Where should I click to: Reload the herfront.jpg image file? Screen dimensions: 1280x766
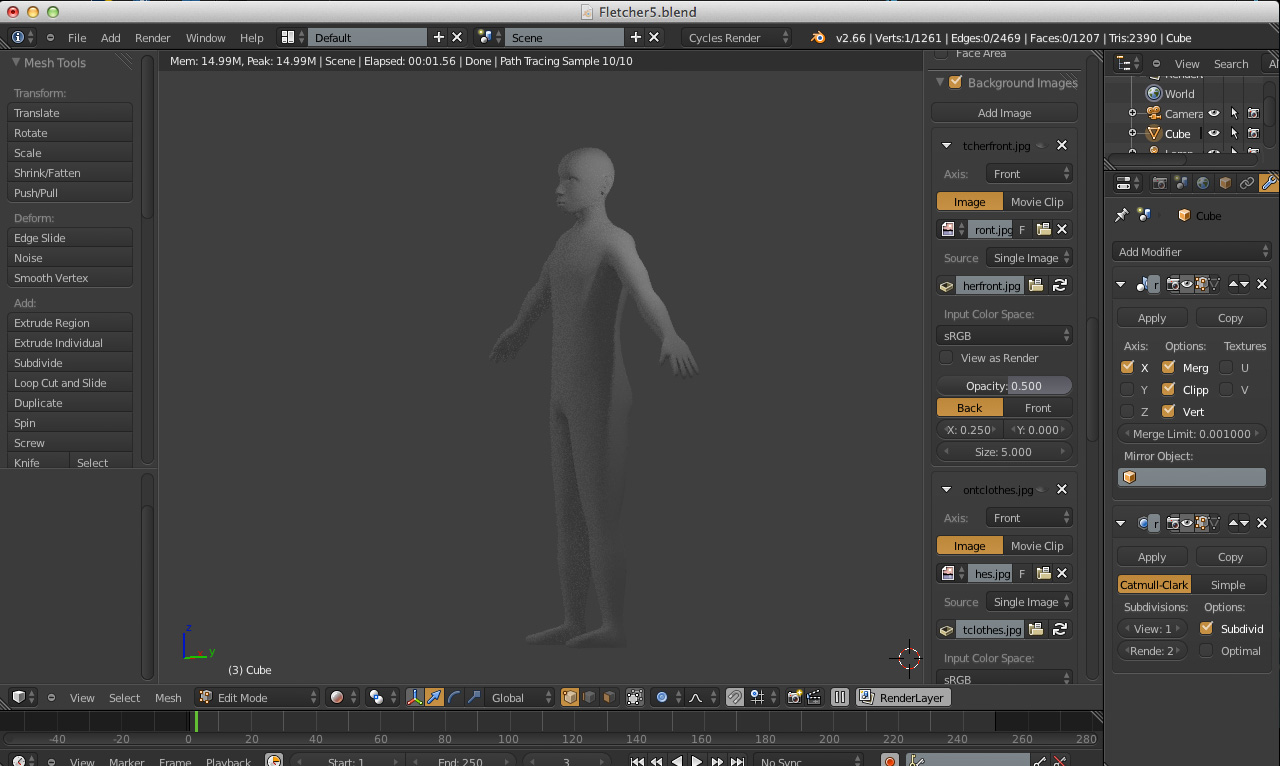click(1060, 286)
